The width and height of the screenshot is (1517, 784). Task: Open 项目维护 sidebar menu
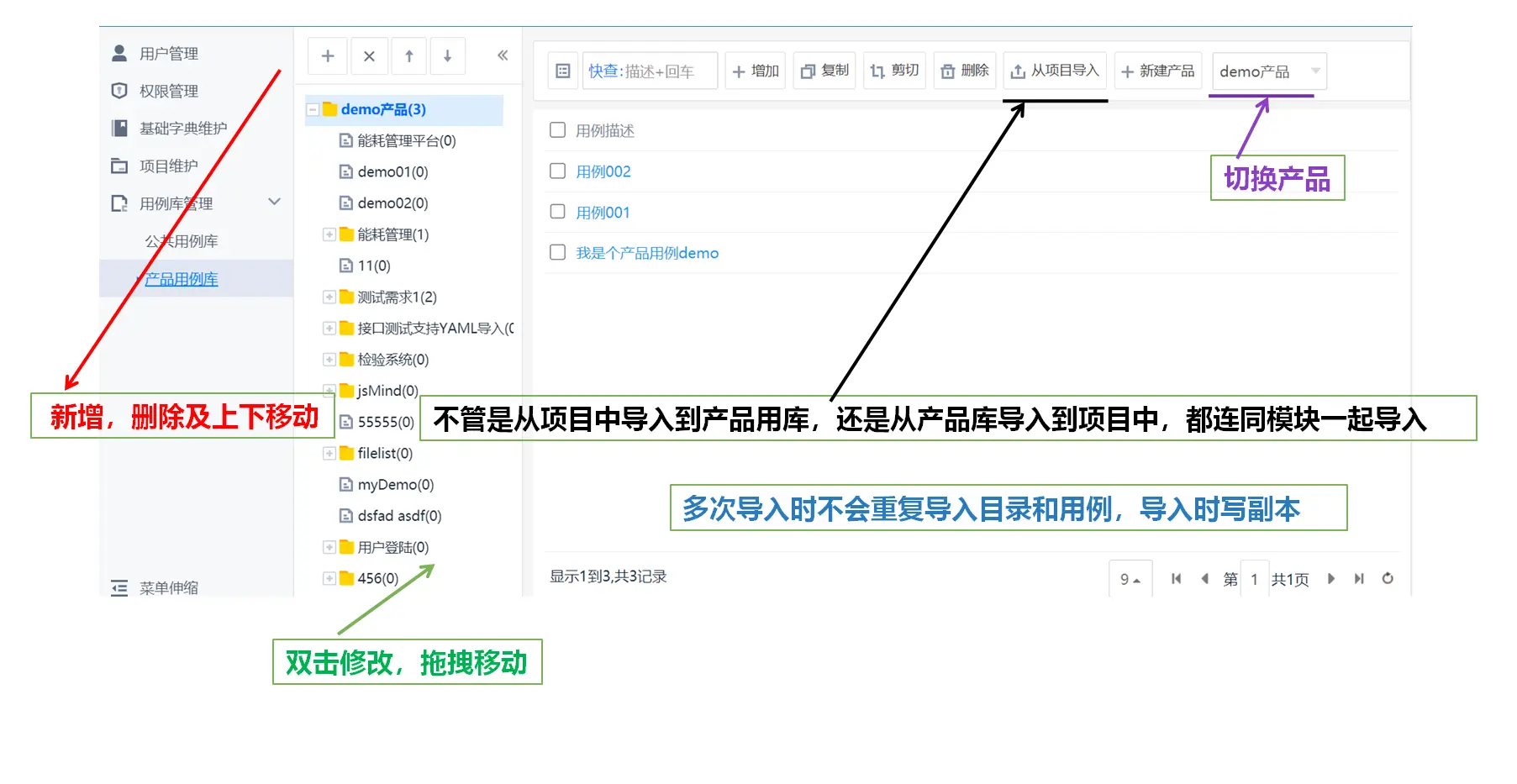tap(168, 166)
